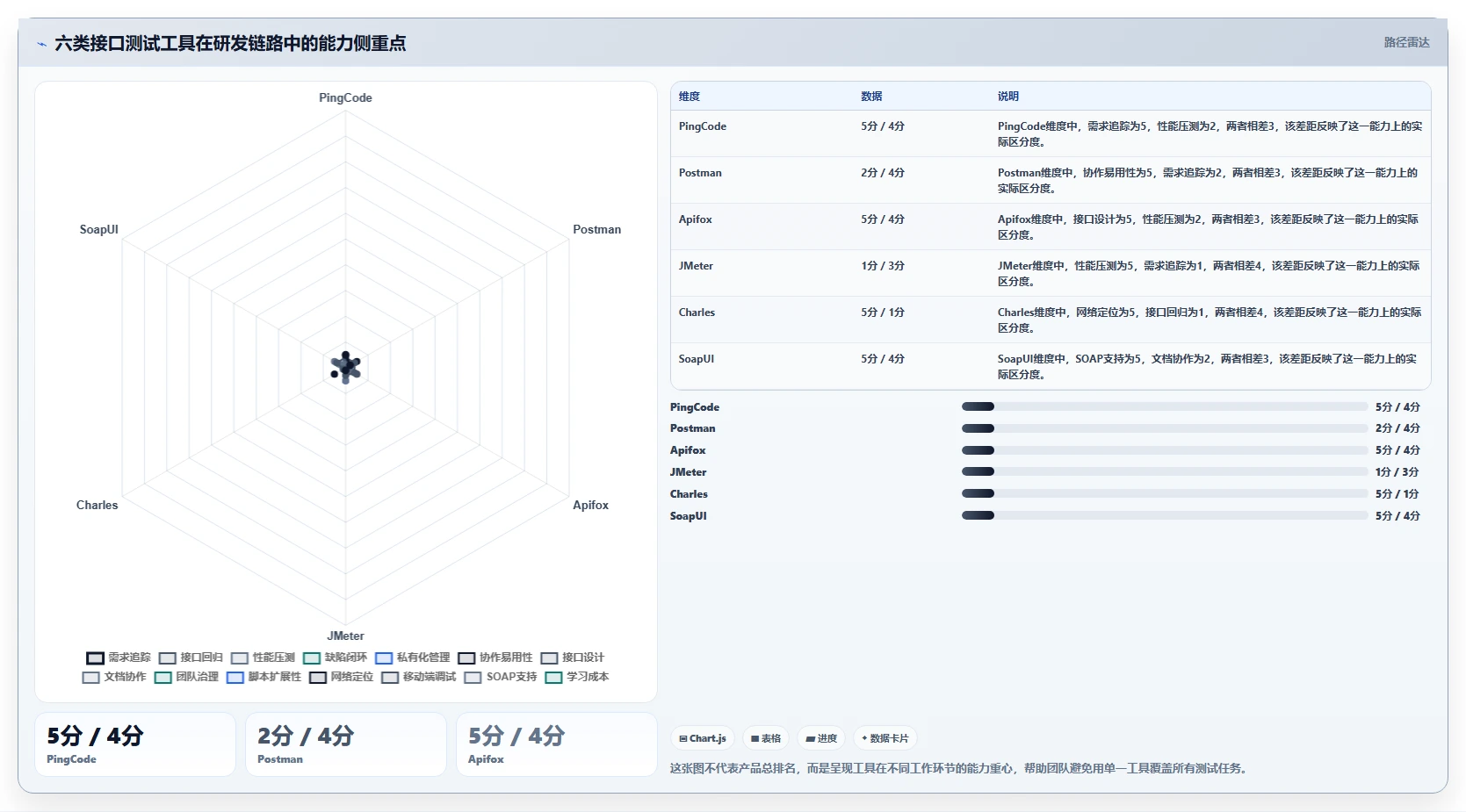The height and width of the screenshot is (812, 1466).
Task: Hide the 脚本扩展性 dataset in legend
Action: point(264,677)
